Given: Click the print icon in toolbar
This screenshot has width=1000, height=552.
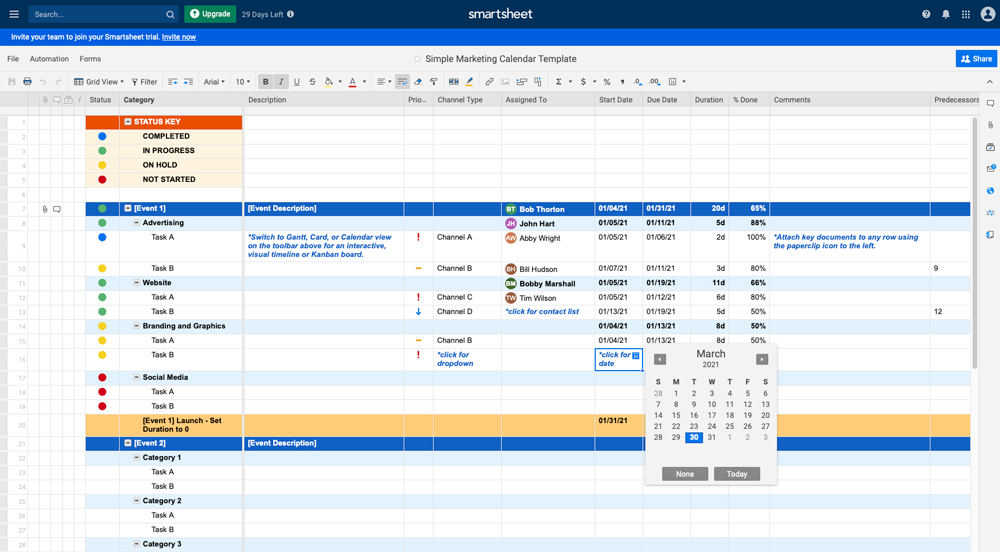Looking at the screenshot, I should point(27,82).
